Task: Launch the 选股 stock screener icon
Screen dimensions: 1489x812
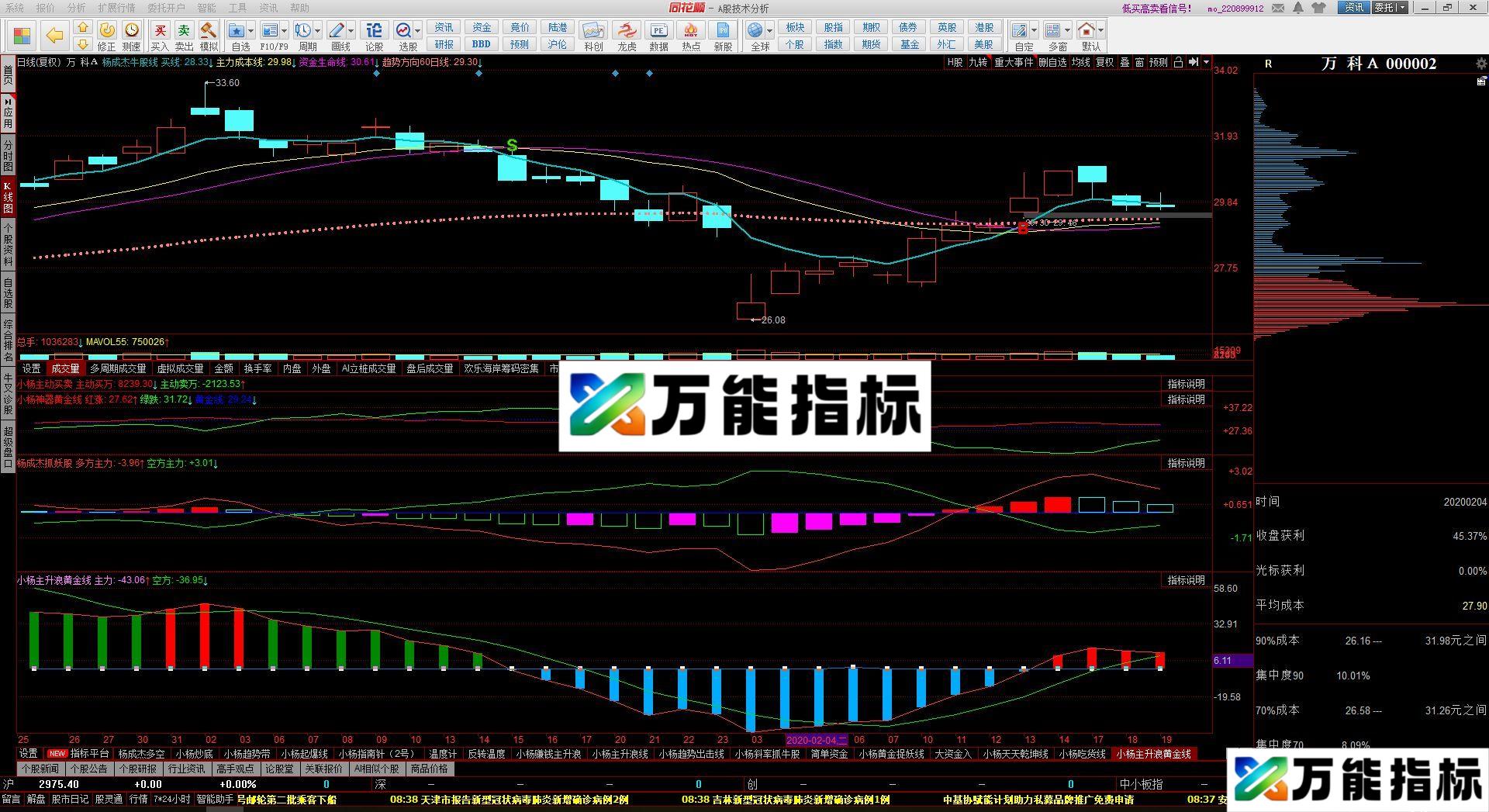Action: pyautogui.click(x=403, y=31)
